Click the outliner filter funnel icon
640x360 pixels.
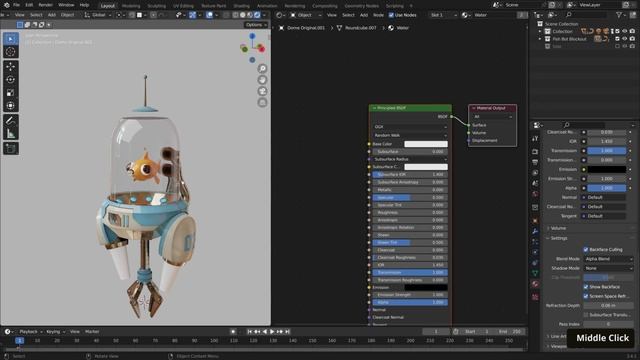pyautogui.click(x=620, y=15)
